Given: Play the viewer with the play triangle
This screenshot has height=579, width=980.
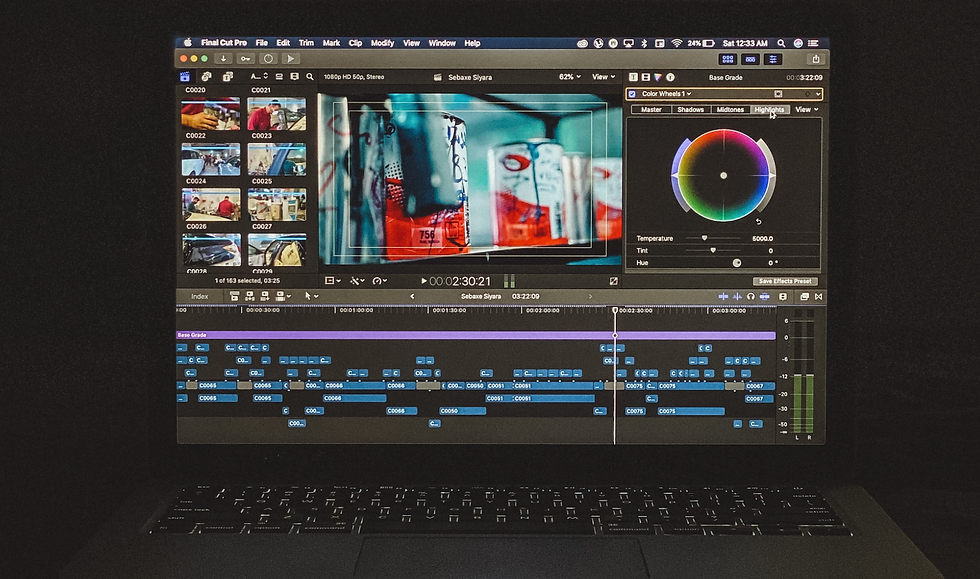Looking at the screenshot, I should click(x=424, y=281).
